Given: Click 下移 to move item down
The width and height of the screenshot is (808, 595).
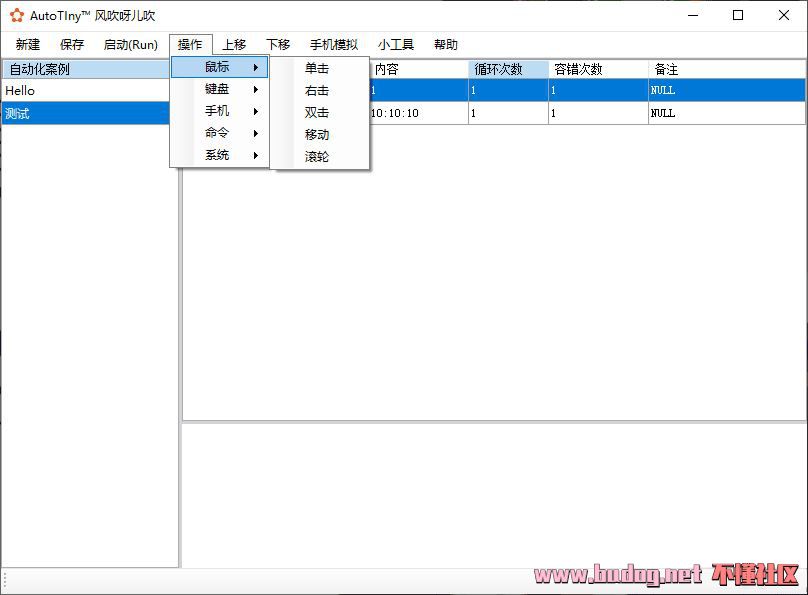Looking at the screenshot, I should [278, 45].
